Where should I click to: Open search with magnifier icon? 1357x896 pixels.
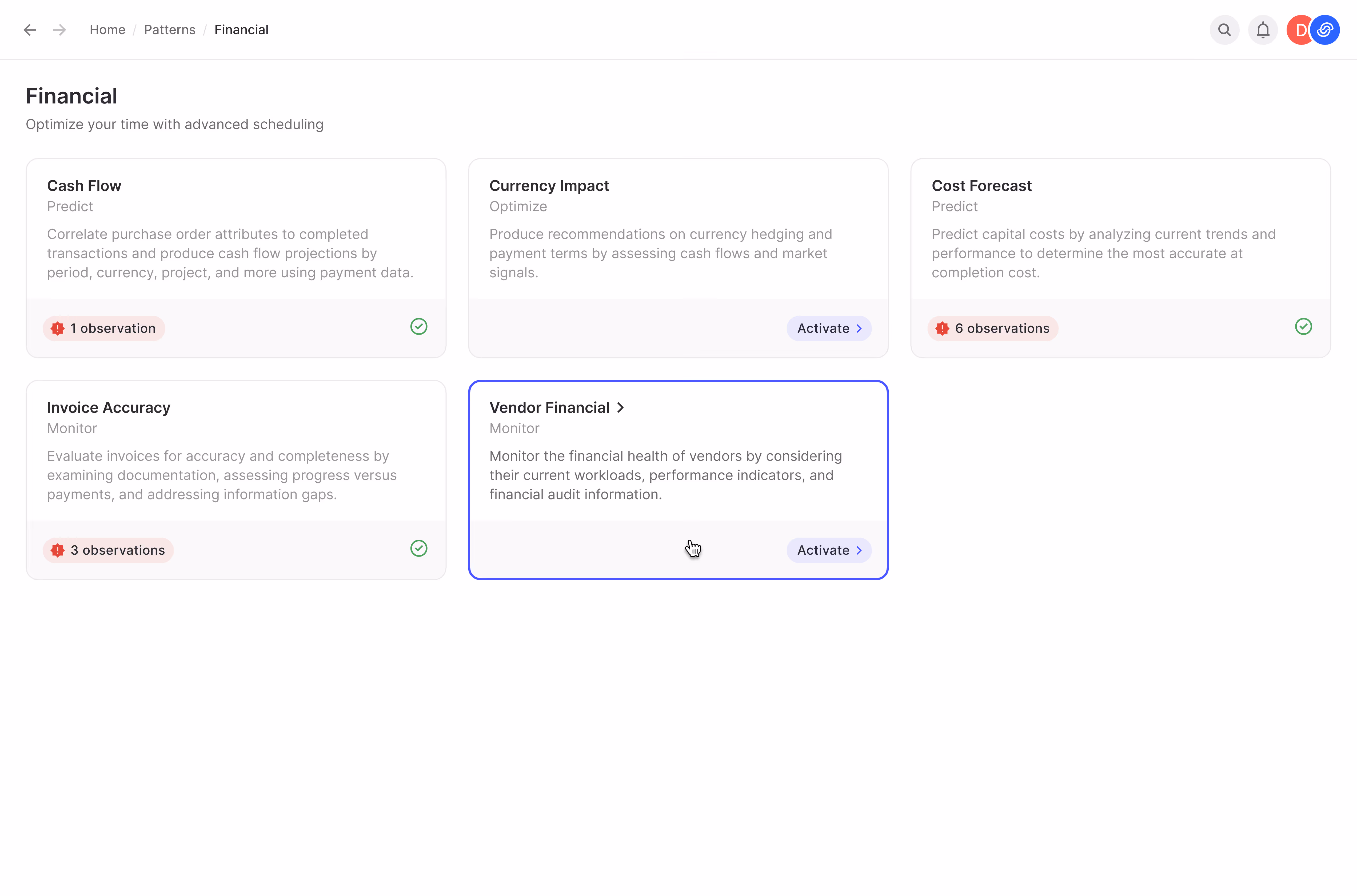[1224, 30]
